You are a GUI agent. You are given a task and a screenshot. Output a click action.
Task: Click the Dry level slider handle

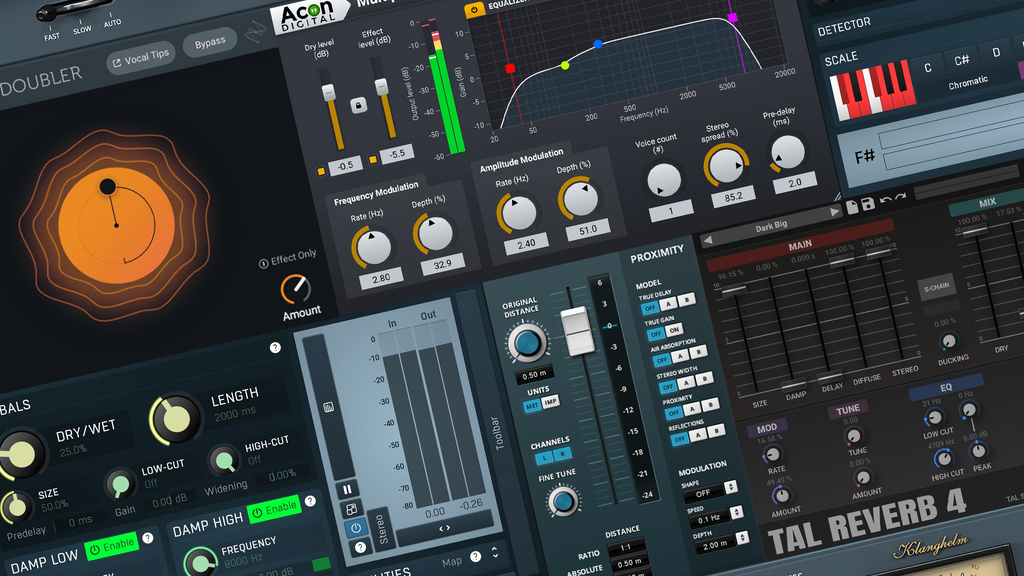[x=327, y=93]
